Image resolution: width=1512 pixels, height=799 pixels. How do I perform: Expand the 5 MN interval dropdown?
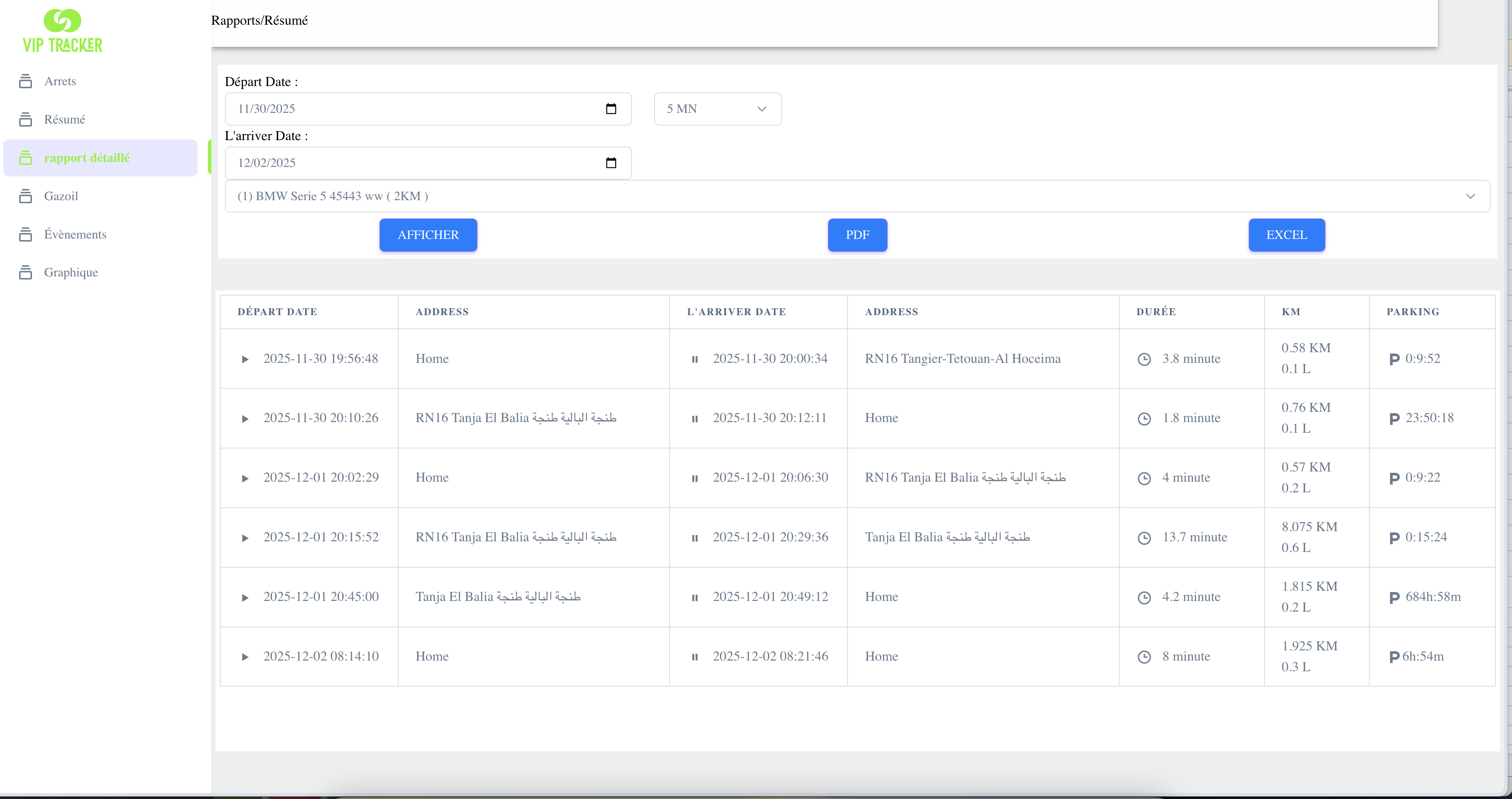click(x=717, y=109)
